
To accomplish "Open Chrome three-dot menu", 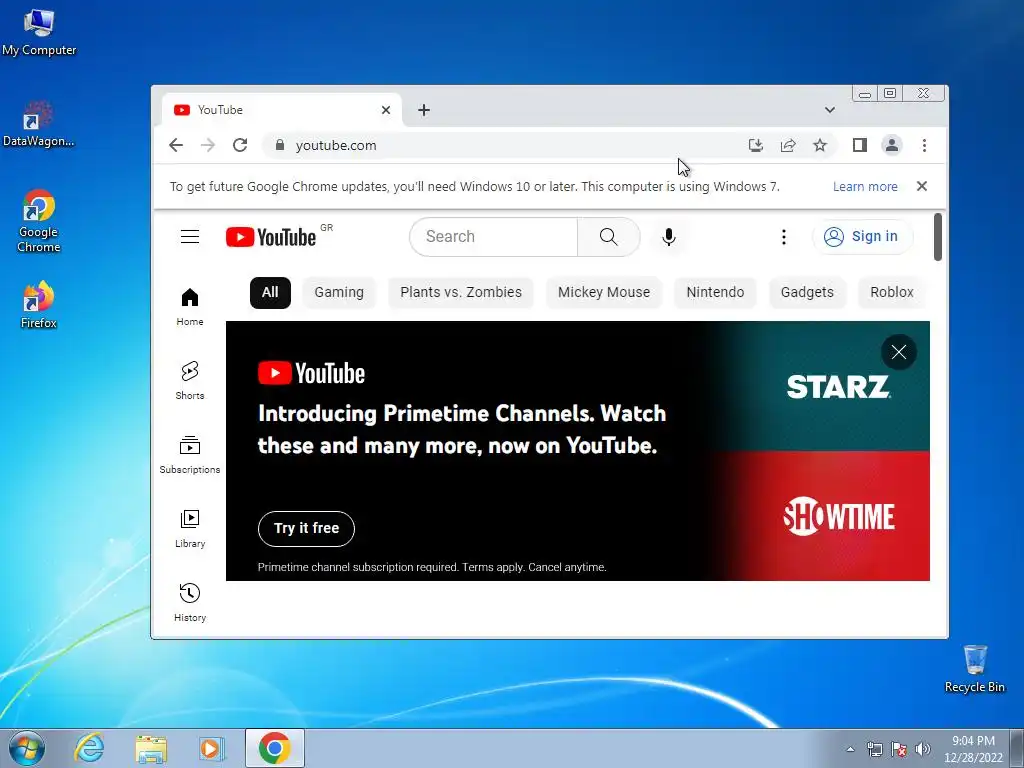I will click(x=924, y=145).
